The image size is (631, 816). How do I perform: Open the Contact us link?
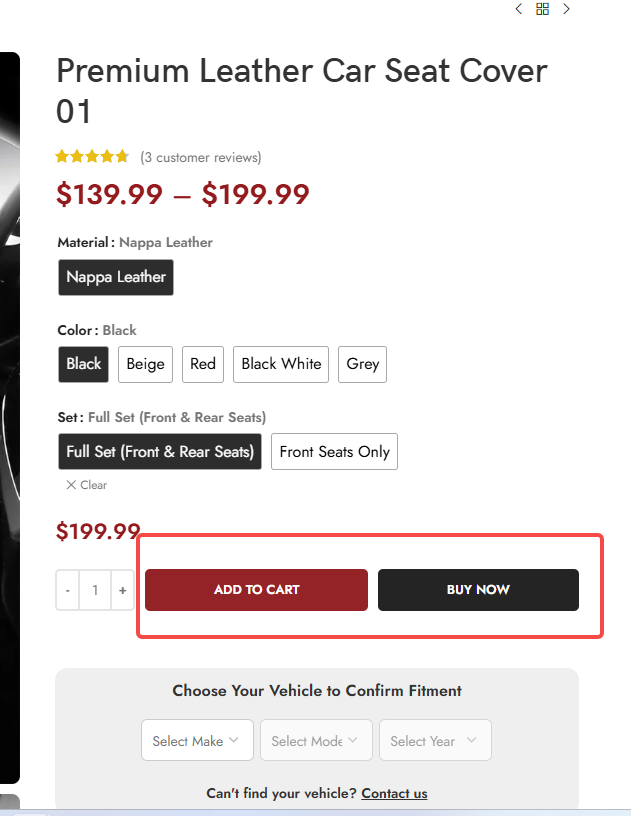[x=394, y=794]
